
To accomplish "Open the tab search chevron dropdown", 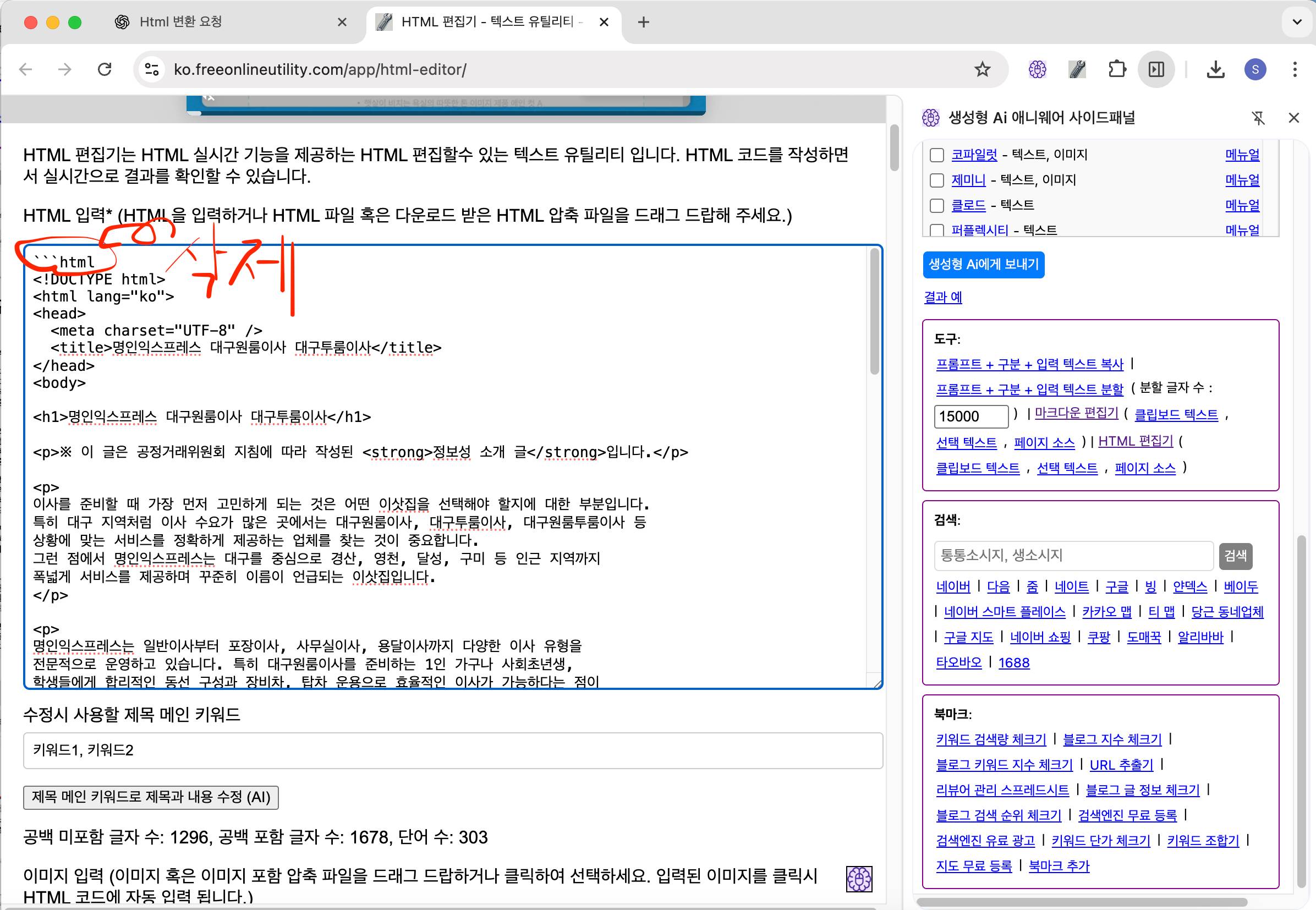I will [x=1297, y=22].
